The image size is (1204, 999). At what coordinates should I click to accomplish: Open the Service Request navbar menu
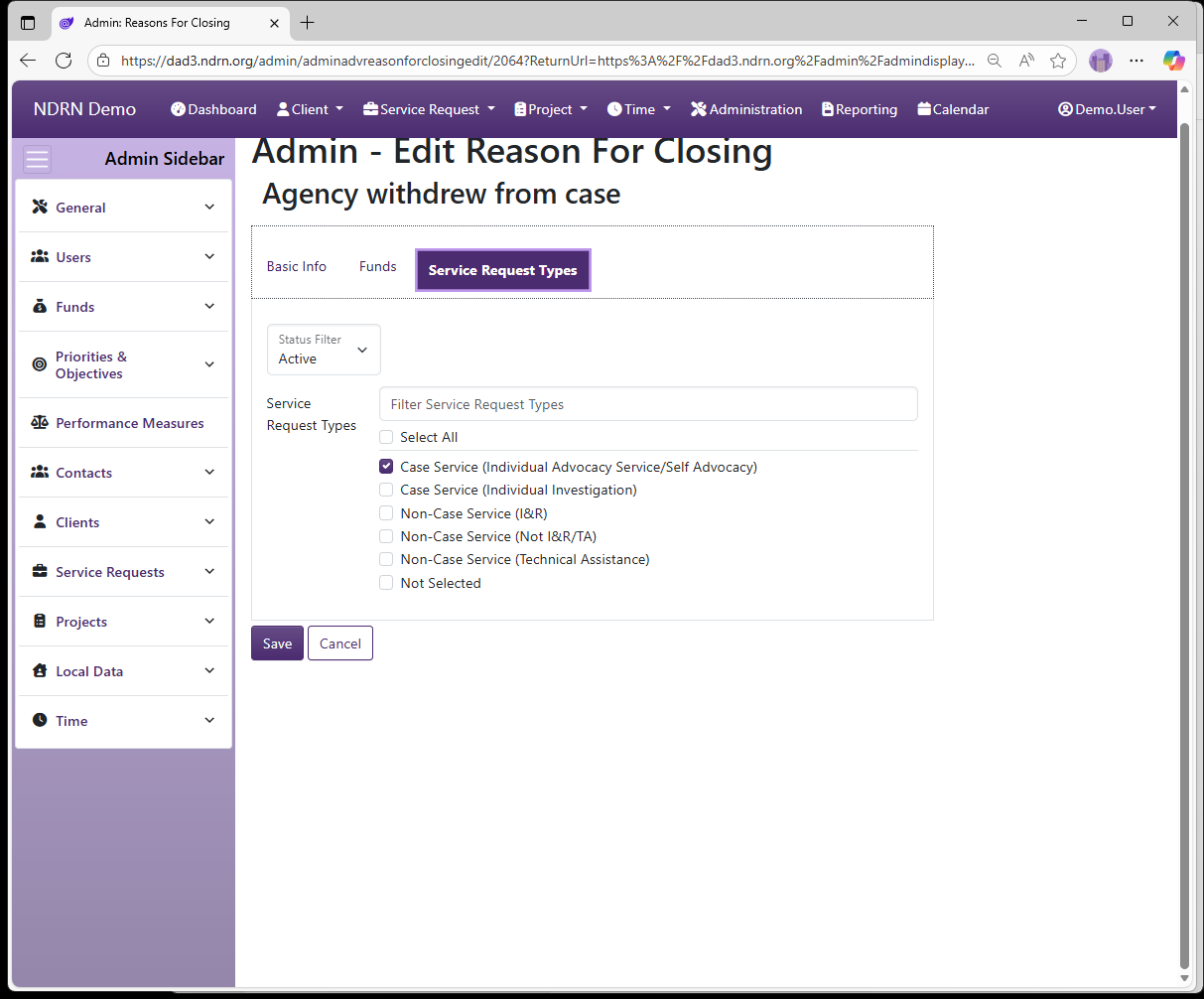(429, 109)
